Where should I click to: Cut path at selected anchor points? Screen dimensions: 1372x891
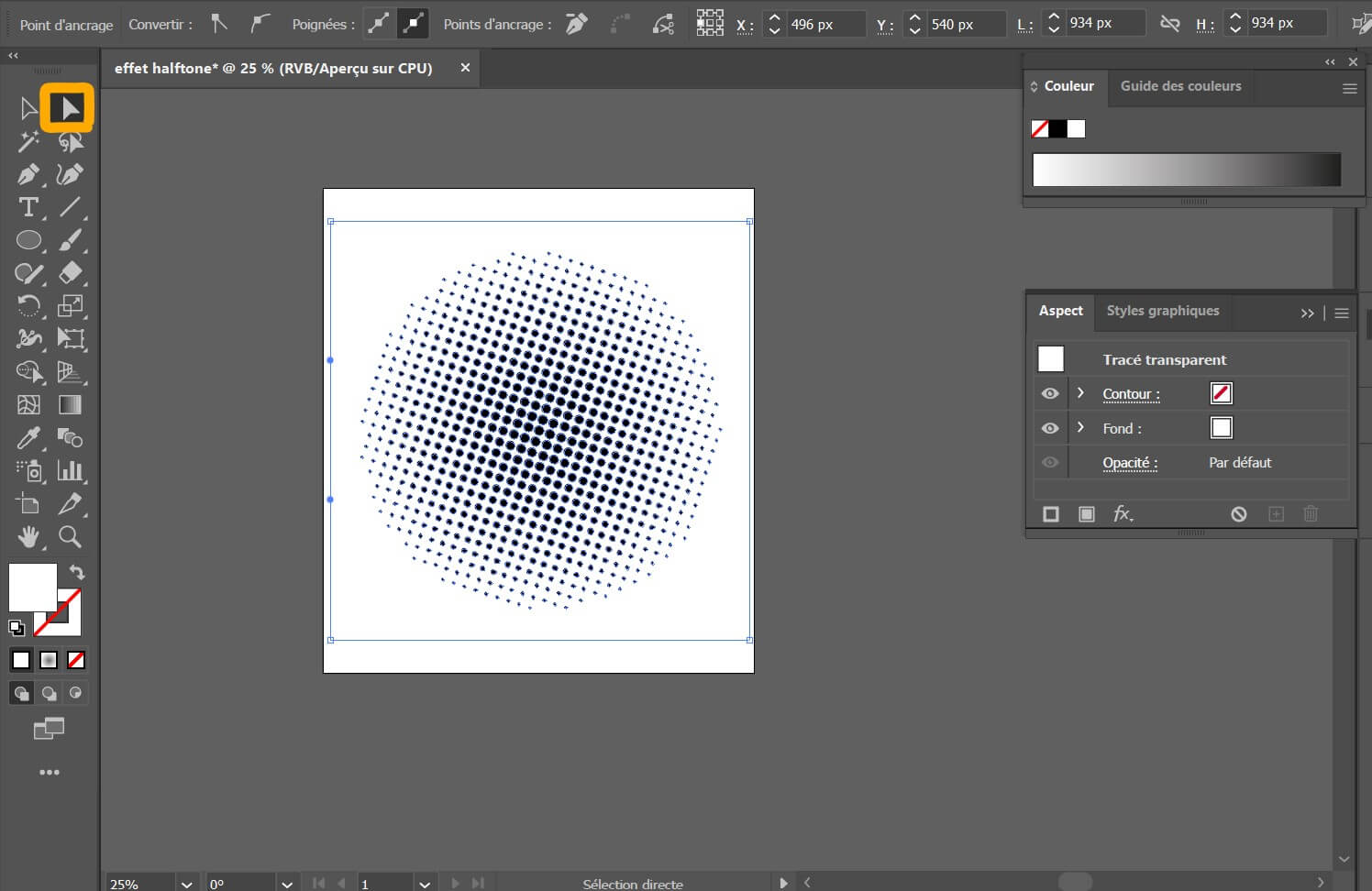point(663,24)
